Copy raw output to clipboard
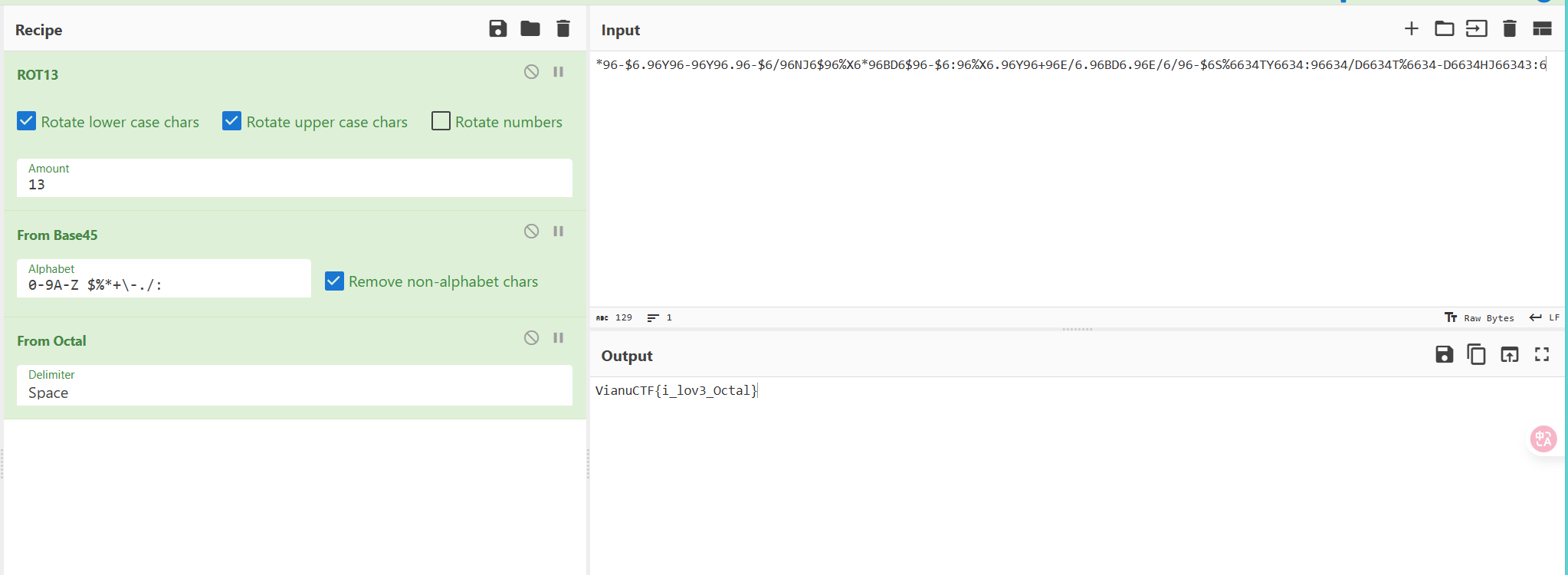This screenshot has height=575, width=1568. (x=1476, y=354)
